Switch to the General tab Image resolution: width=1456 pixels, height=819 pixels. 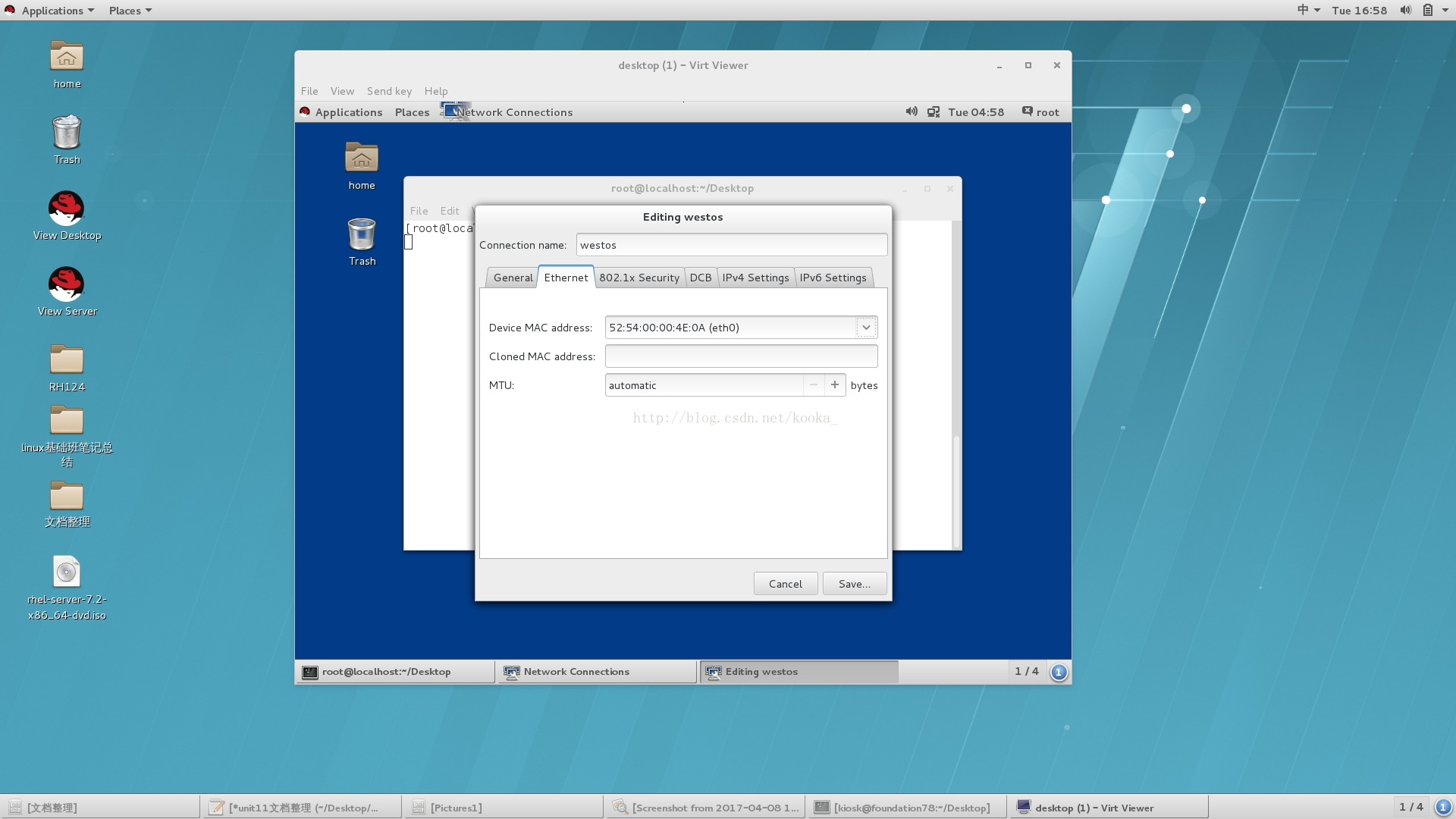coord(513,278)
